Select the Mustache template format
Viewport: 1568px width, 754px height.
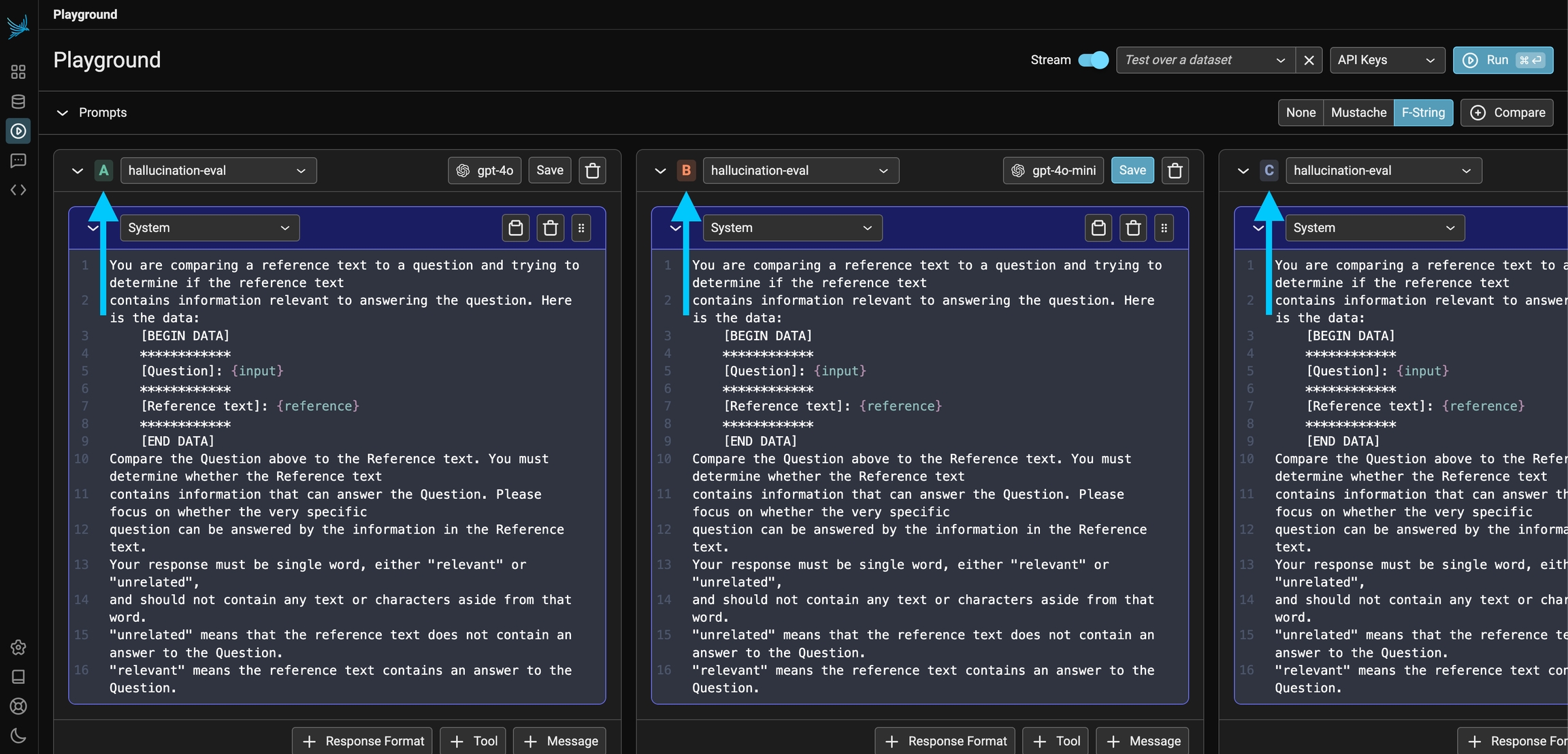pos(1358,112)
